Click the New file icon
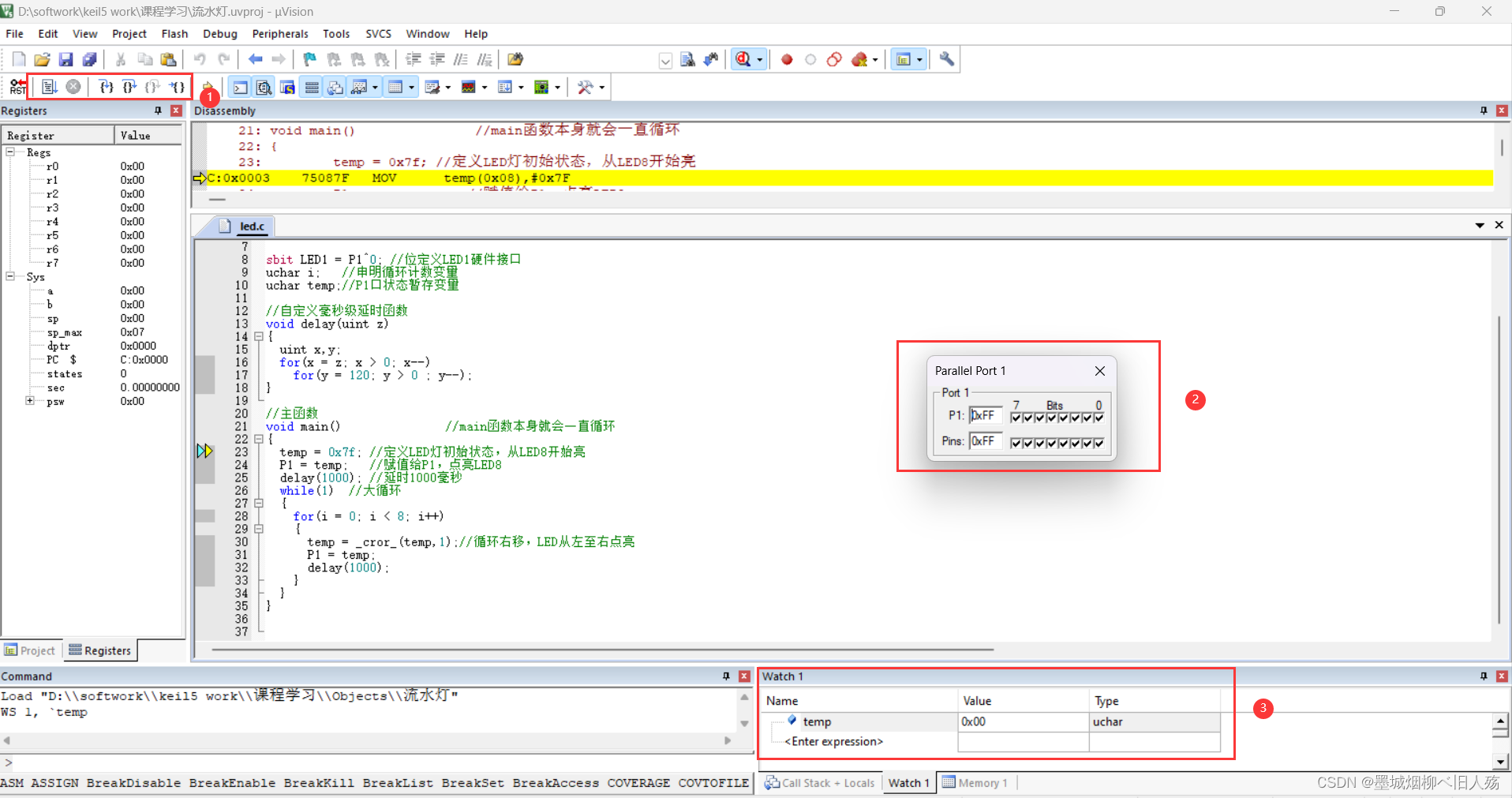The height and width of the screenshot is (798, 1512). click(x=18, y=59)
